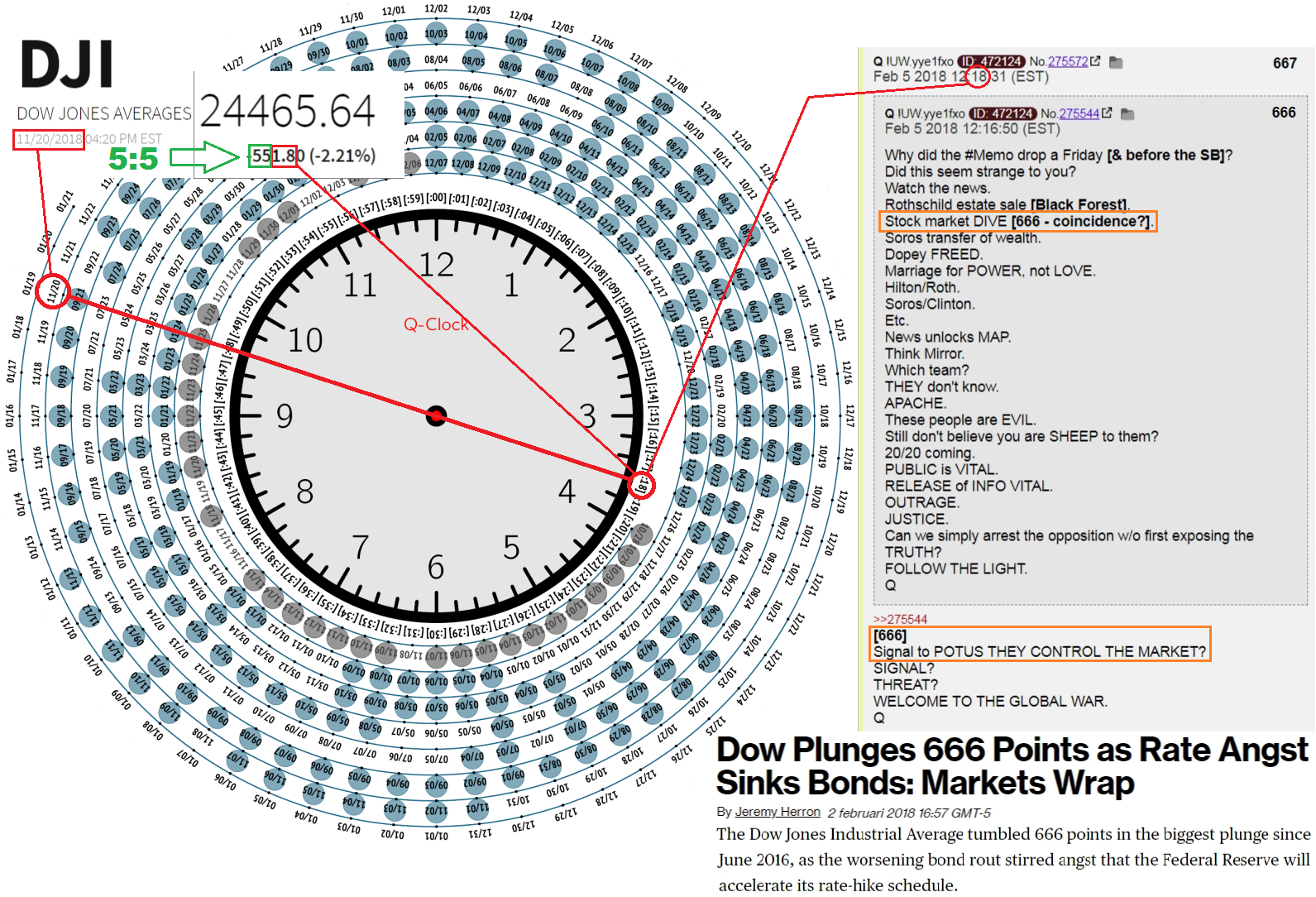Follow the >>275544 reply reference link
Screen dimensions: 1316x897
pyautogui.click(x=901, y=619)
